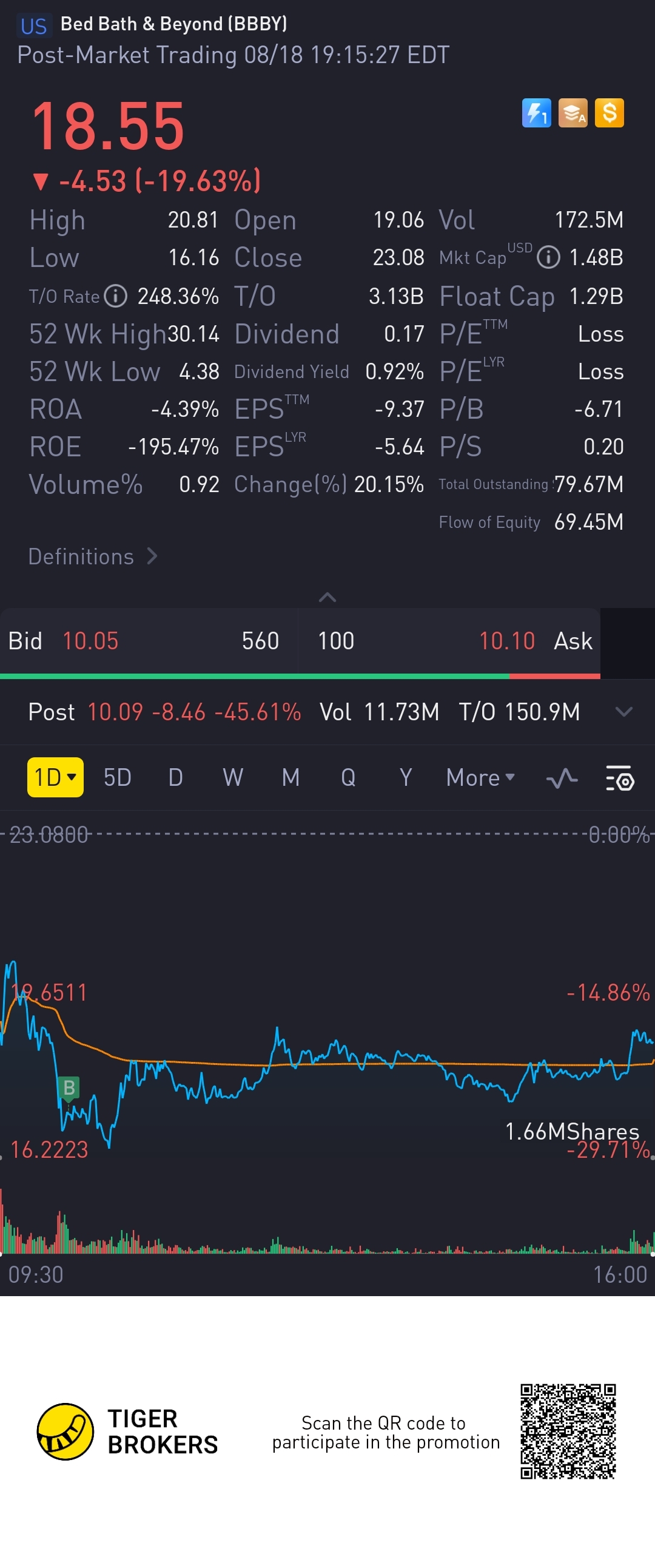Screen dimensions: 655x1568
Task: Tap the 1.66MShares volume label
Action: (572, 1131)
